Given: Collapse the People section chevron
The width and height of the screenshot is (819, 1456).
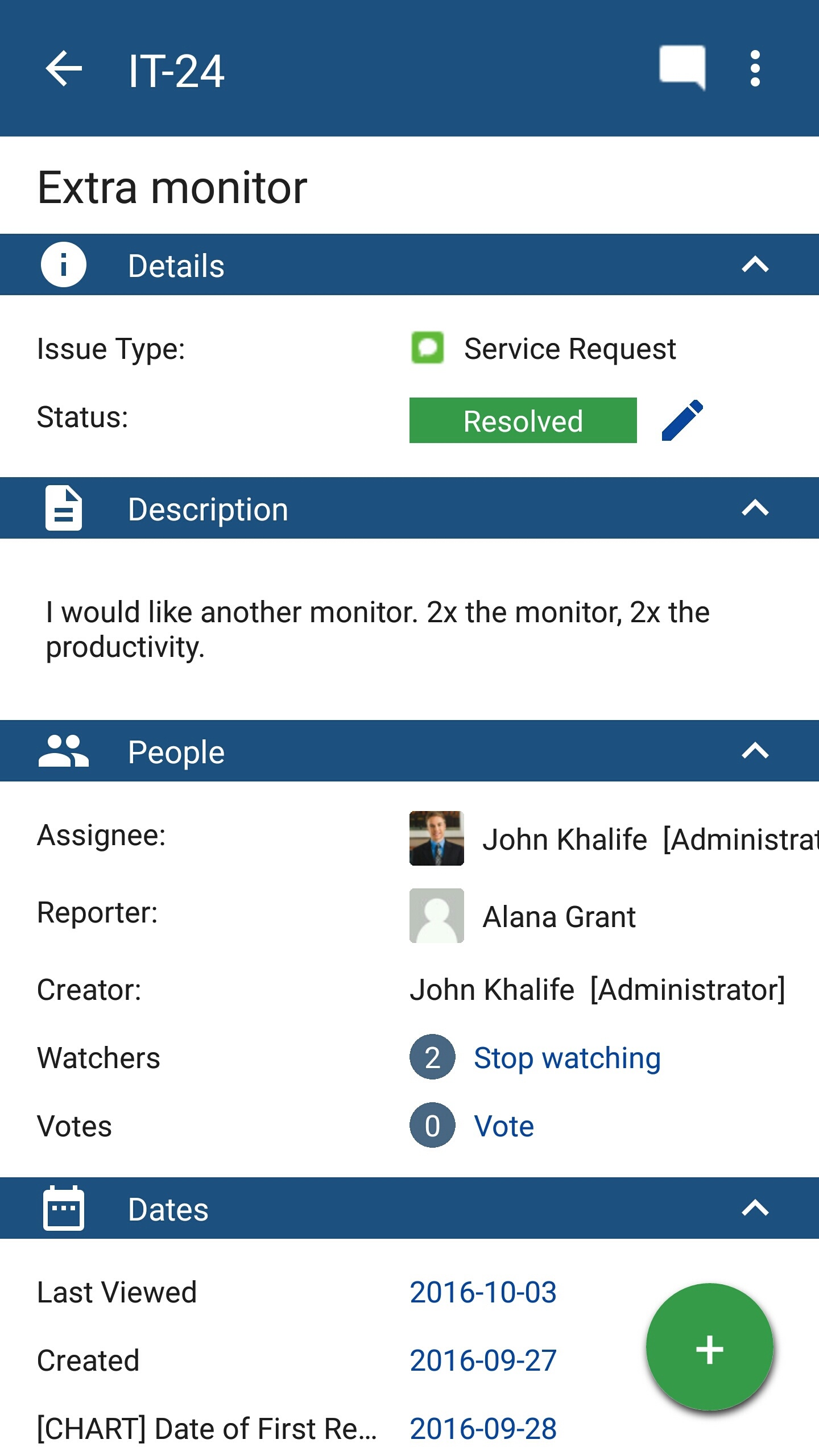Looking at the screenshot, I should [x=755, y=751].
